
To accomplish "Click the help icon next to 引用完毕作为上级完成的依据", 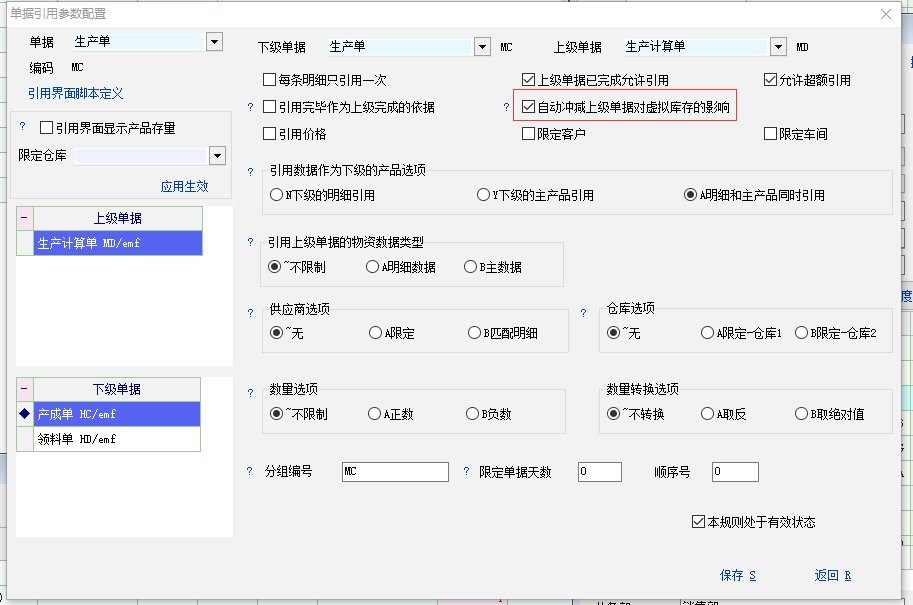I will click(x=251, y=107).
